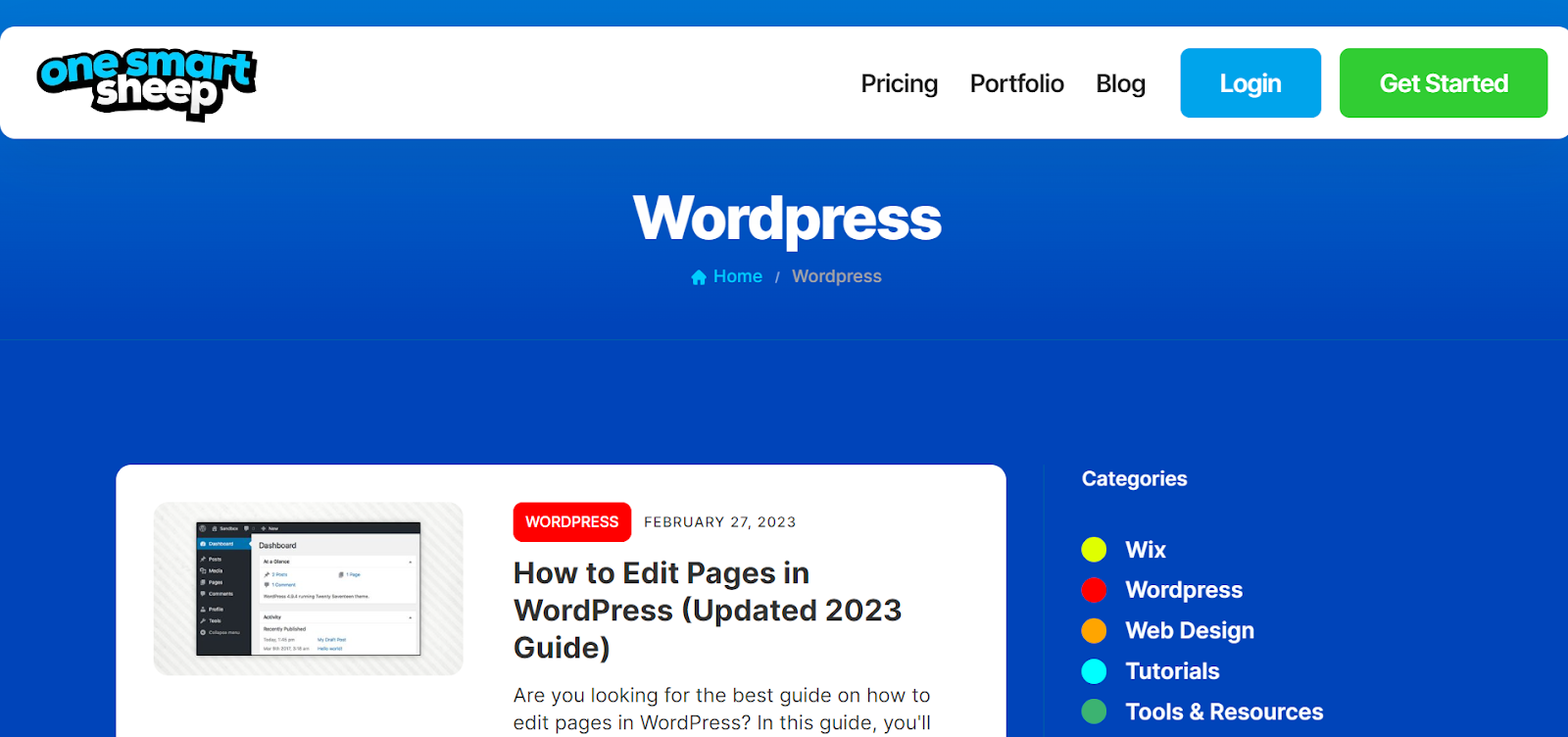
Task: Go to the Blog page
Action: pyautogui.click(x=1121, y=84)
